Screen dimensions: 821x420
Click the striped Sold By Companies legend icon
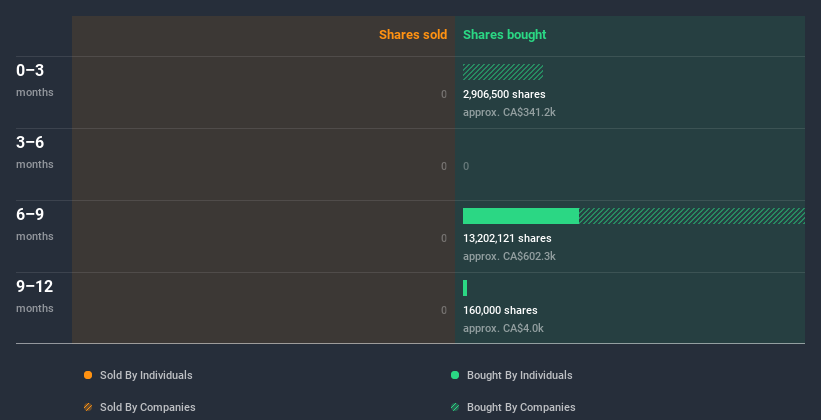click(88, 407)
